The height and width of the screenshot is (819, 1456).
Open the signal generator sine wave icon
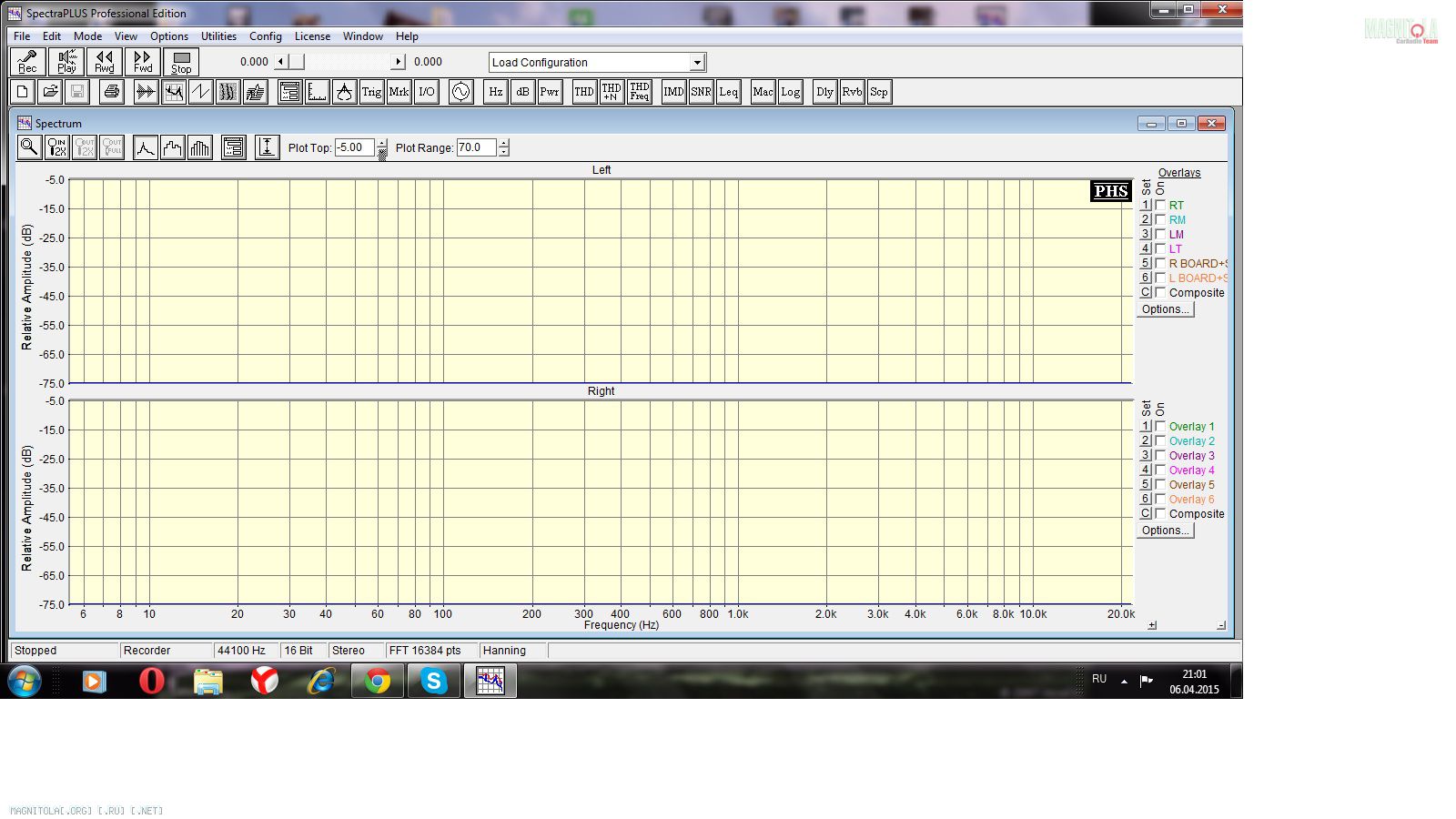coord(460,92)
